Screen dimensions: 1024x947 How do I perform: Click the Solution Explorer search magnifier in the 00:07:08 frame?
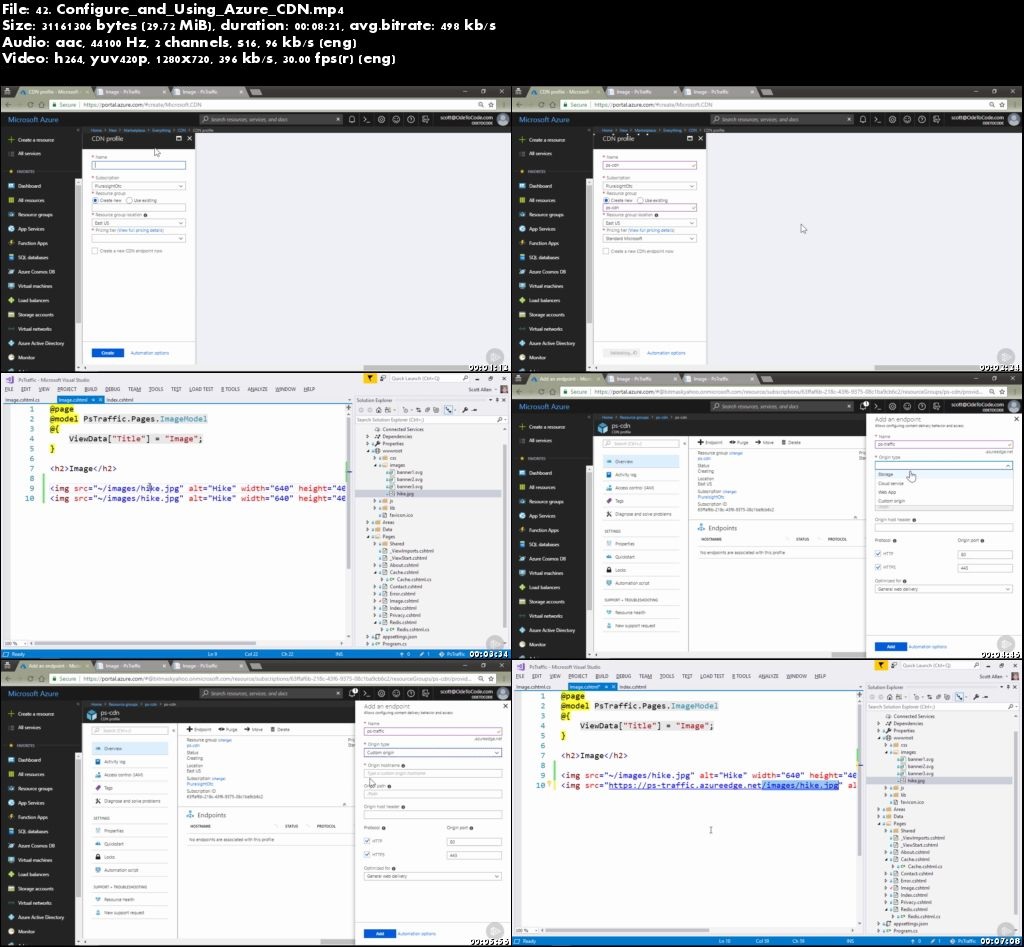click(x=1010, y=707)
